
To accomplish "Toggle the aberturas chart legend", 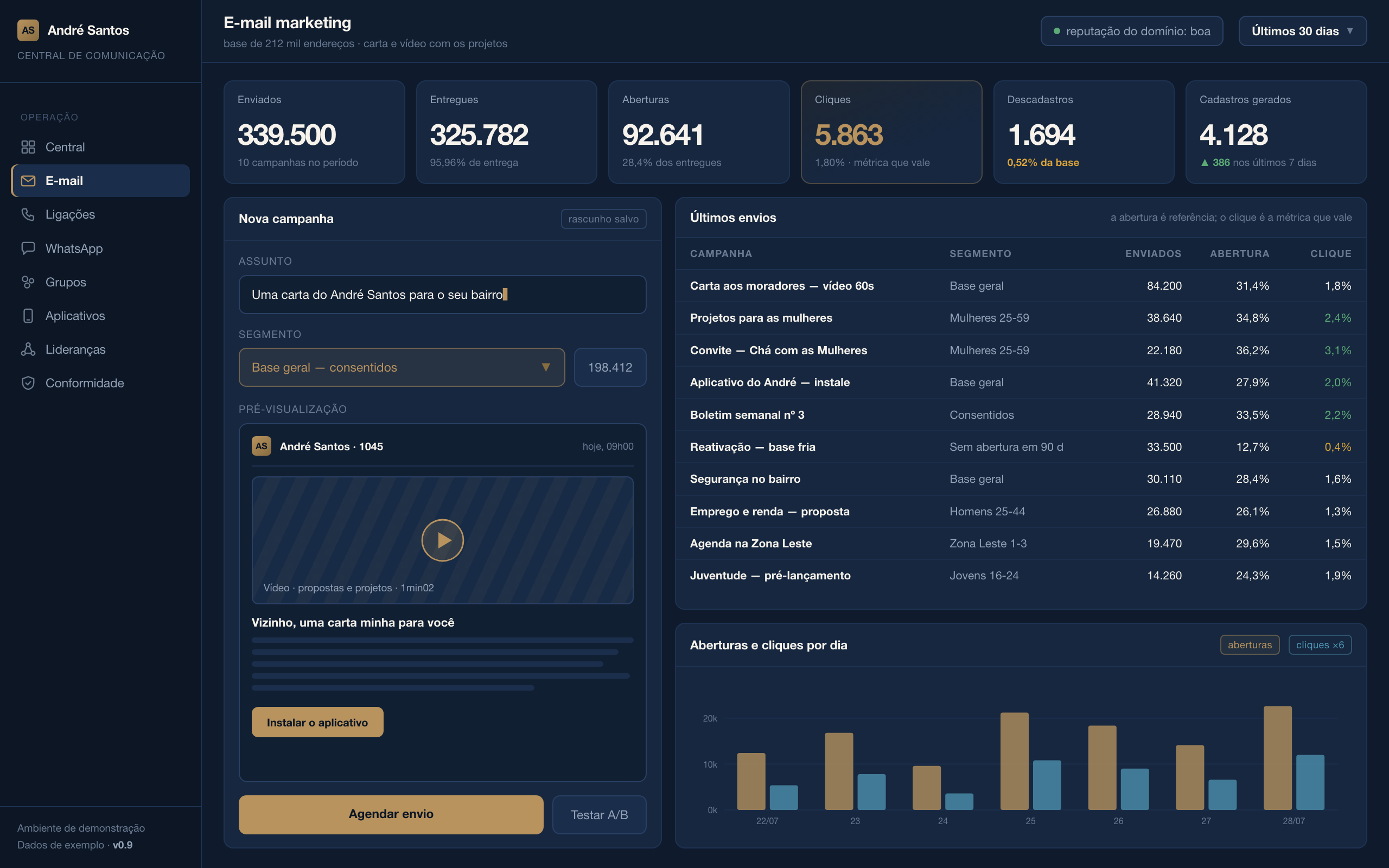I will [1250, 644].
